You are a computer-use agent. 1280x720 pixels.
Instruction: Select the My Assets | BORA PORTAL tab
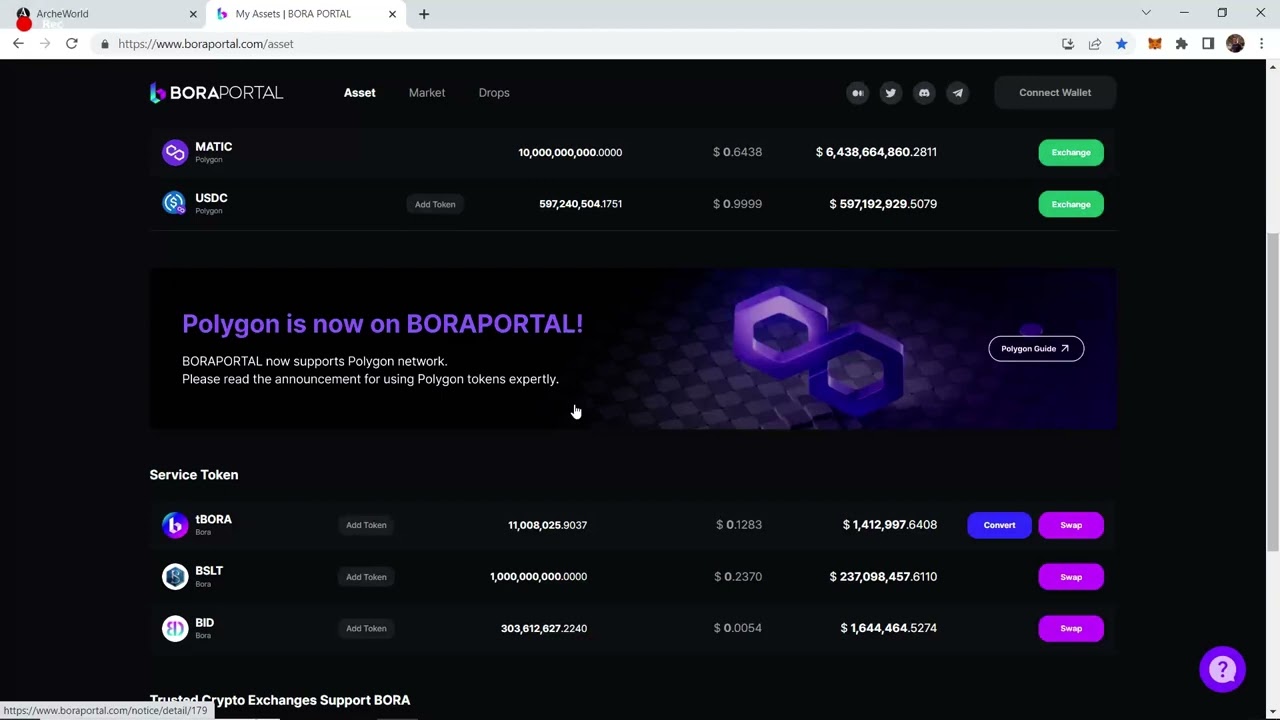click(x=305, y=14)
